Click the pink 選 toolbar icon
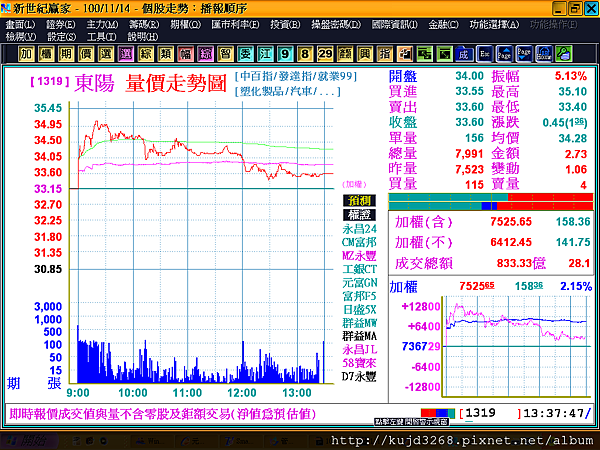The height and width of the screenshot is (450, 600). [x=126, y=54]
